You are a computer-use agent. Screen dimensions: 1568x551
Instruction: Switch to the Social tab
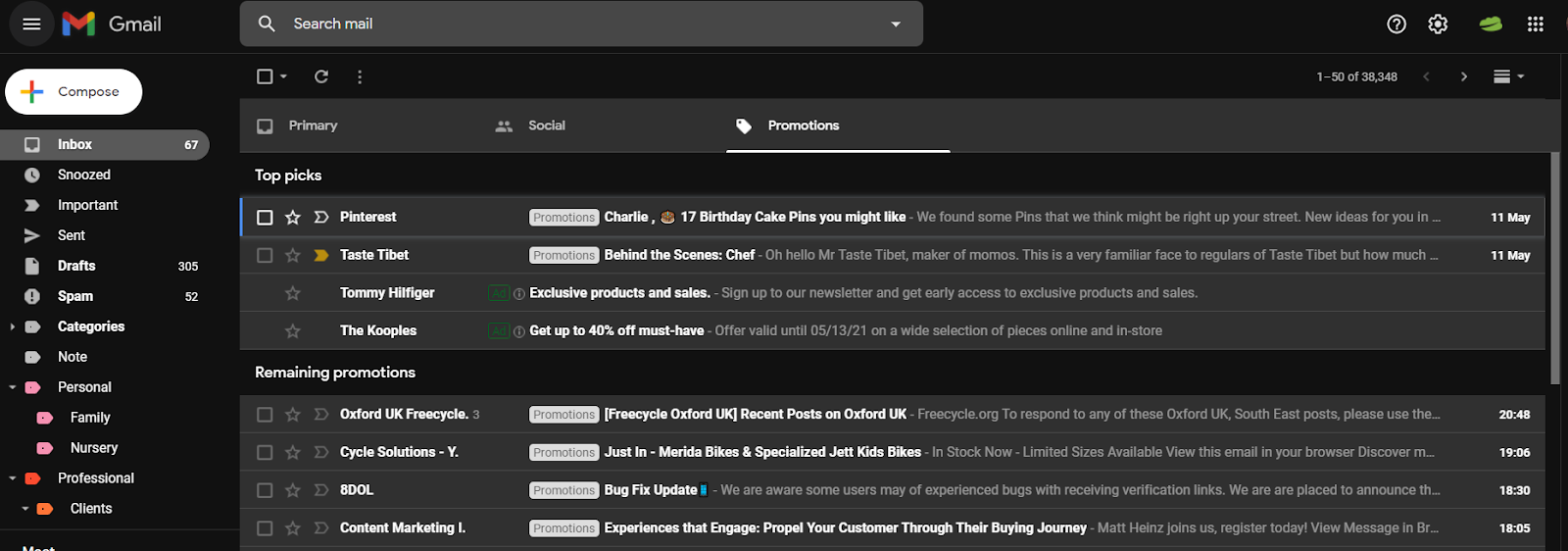click(x=546, y=125)
